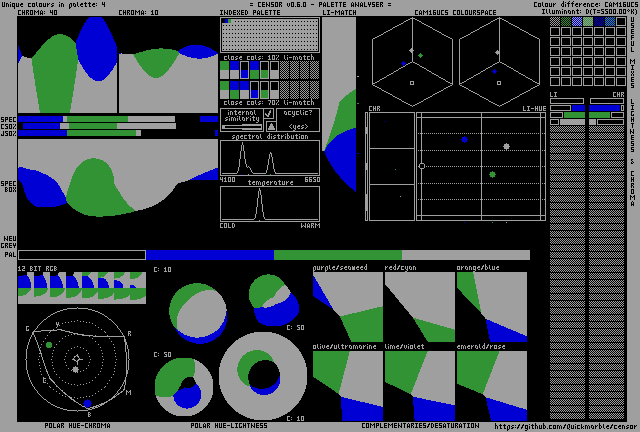This screenshot has height=432, width=640.
Task: Click the green dot in polar hue-chroma plot
Action: point(49,345)
